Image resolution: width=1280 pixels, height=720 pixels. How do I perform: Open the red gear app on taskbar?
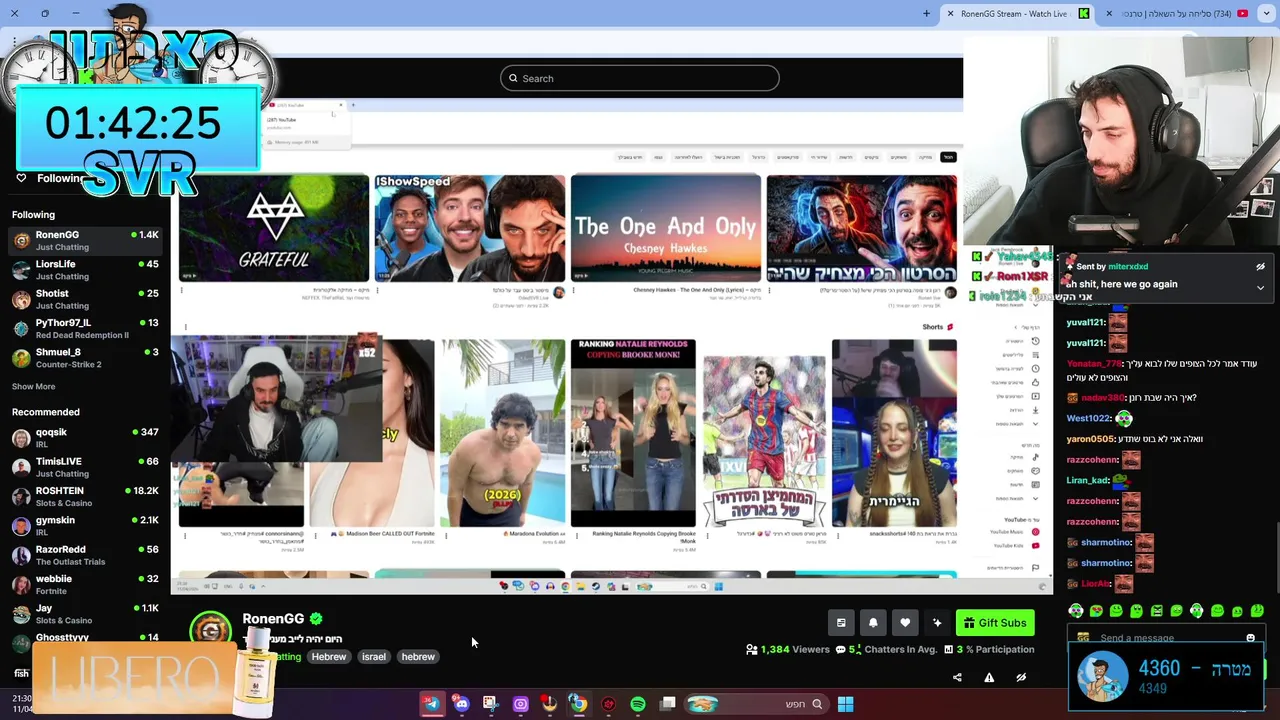point(608,704)
